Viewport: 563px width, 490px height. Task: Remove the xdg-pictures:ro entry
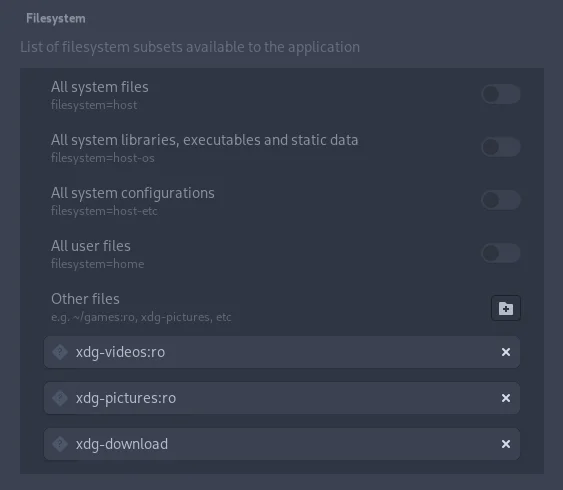click(506, 398)
